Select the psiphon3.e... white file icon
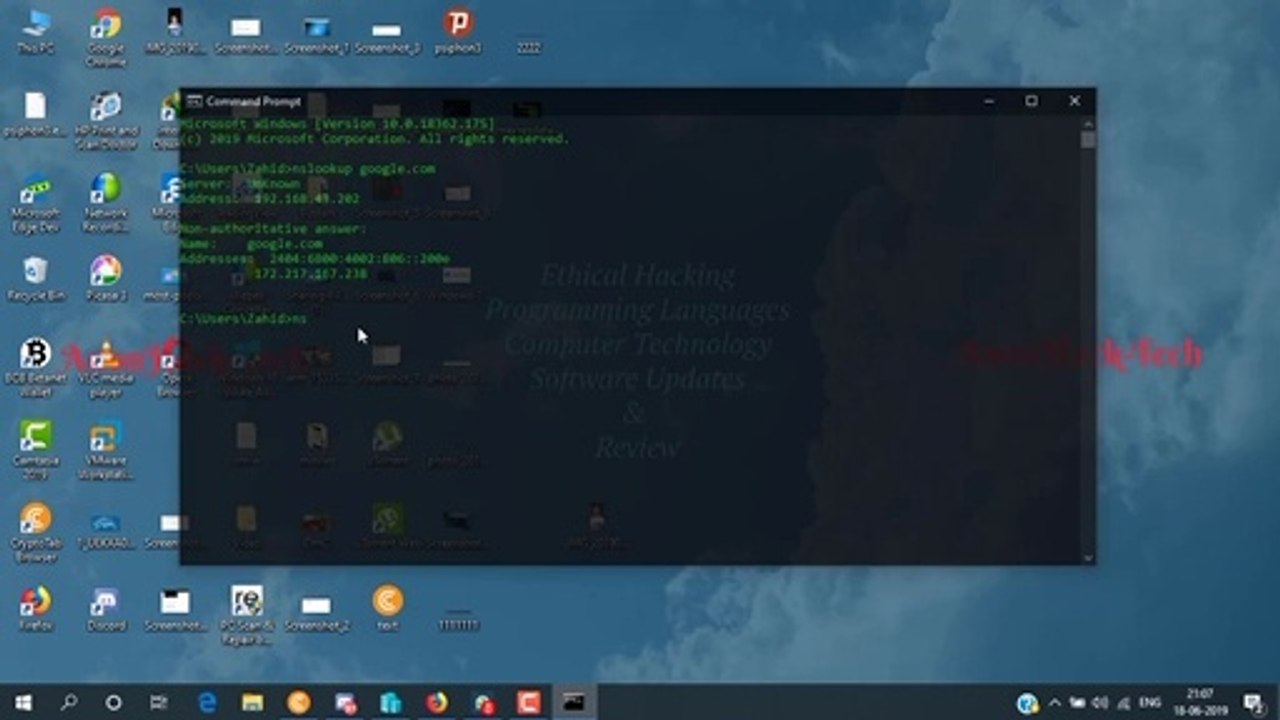The width and height of the screenshot is (1280, 720). pos(35,113)
